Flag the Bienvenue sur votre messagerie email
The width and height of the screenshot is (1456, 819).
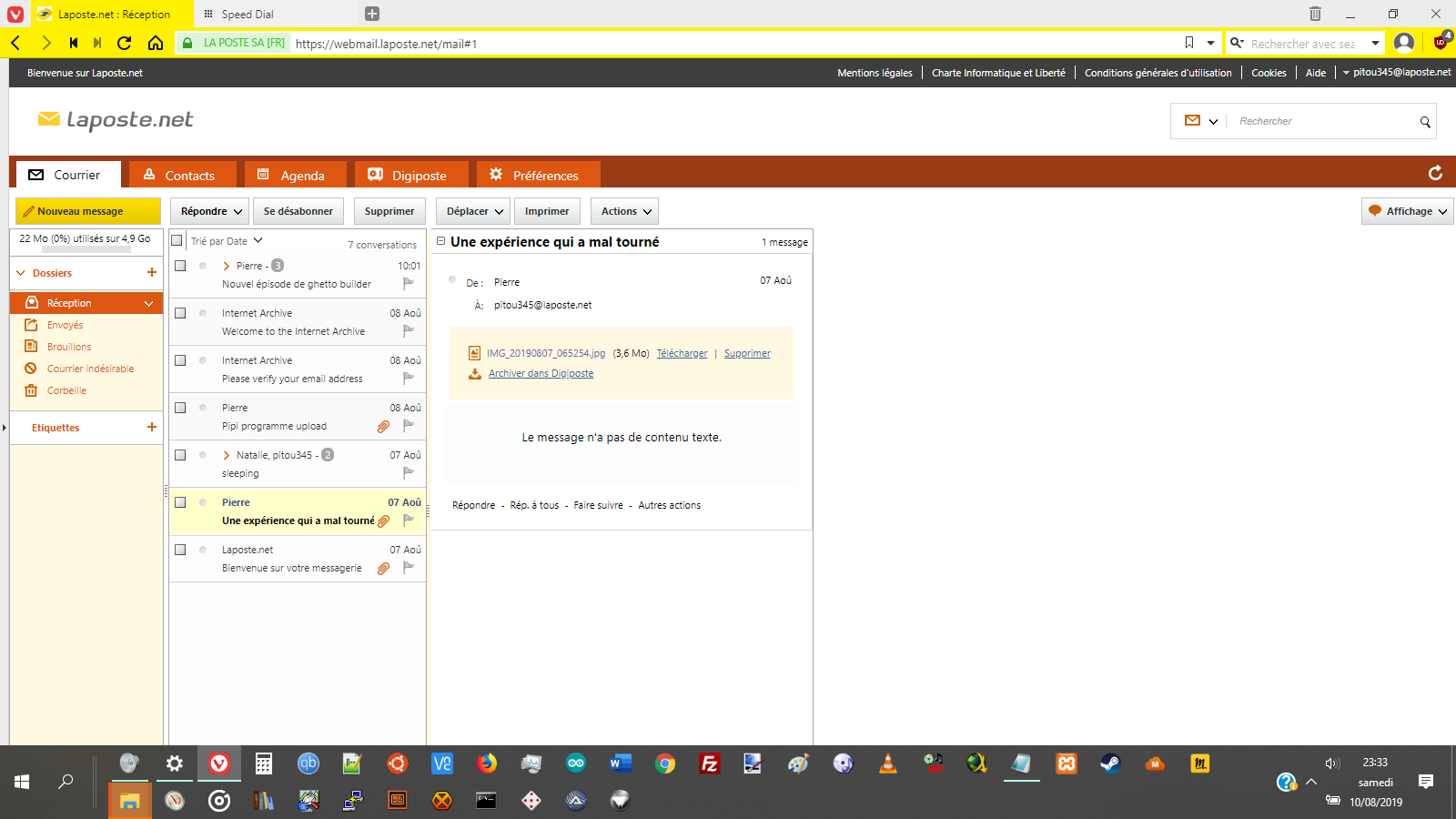pos(409,567)
